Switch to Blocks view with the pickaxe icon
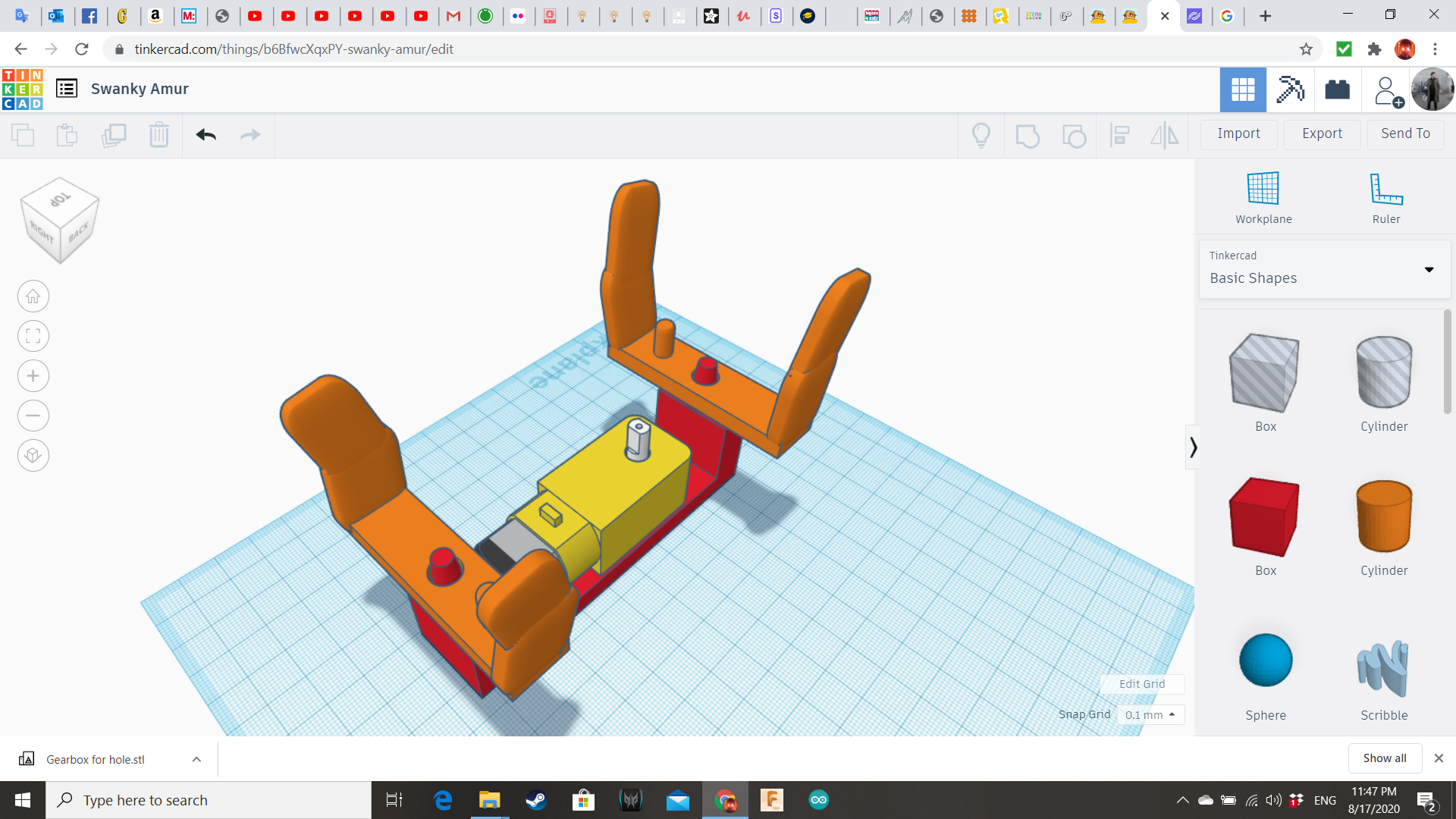The image size is (1456, 819). coord(1290,89)
